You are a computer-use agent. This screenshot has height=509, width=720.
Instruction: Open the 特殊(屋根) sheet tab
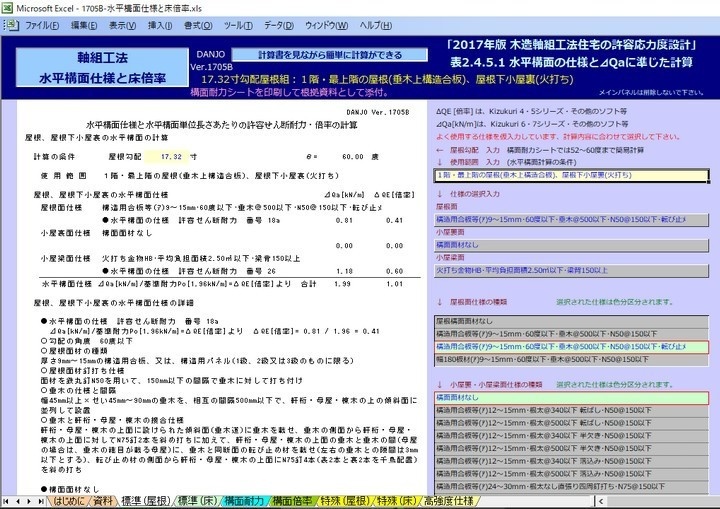pyautogui.click(x=344, y=501)
